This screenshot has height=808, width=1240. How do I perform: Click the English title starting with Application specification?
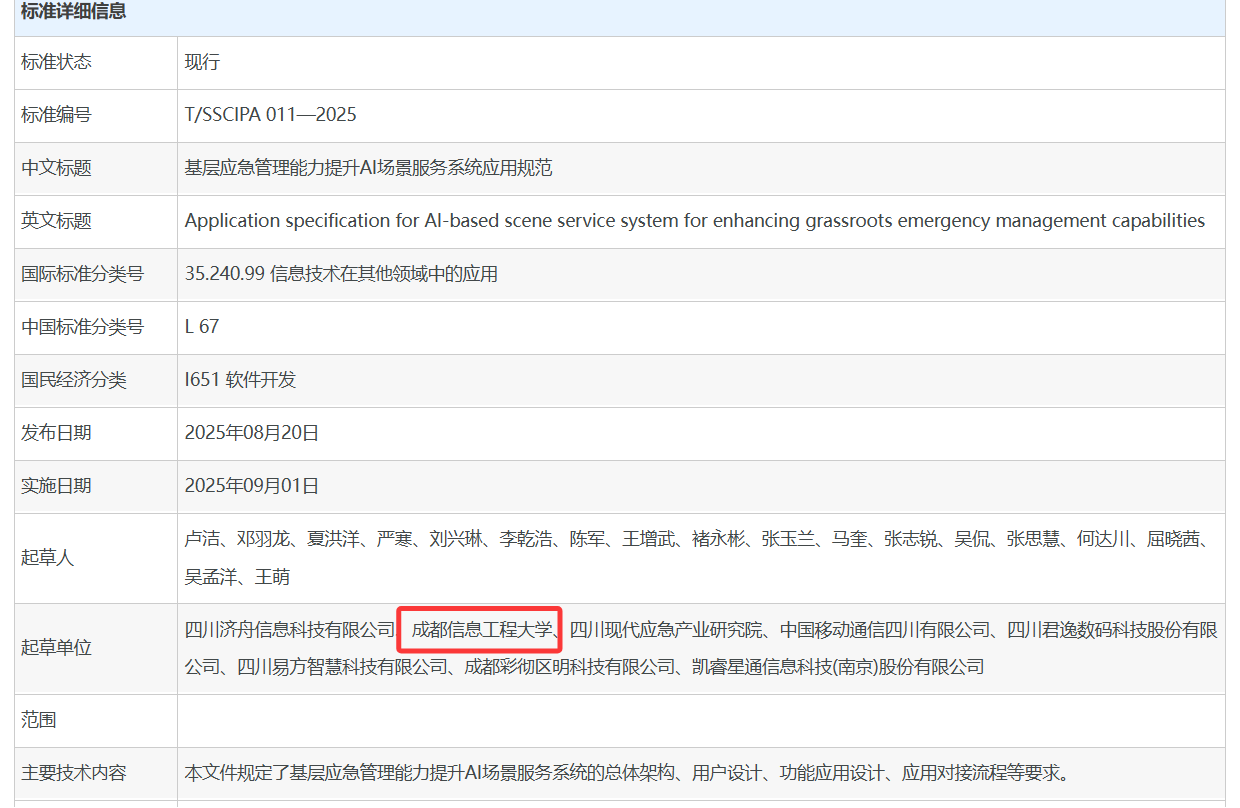(694, 221)
